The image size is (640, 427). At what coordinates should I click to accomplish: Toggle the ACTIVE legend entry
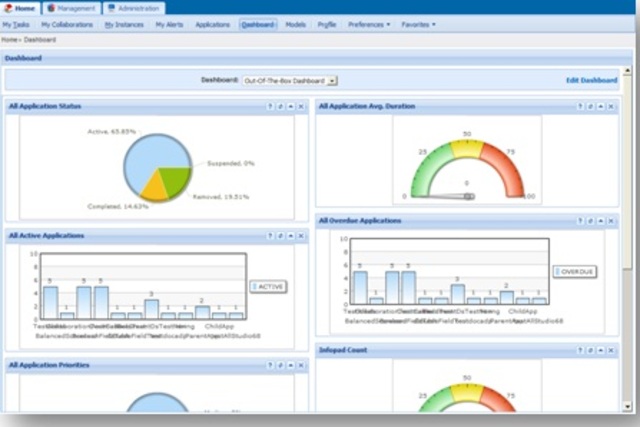268,287
